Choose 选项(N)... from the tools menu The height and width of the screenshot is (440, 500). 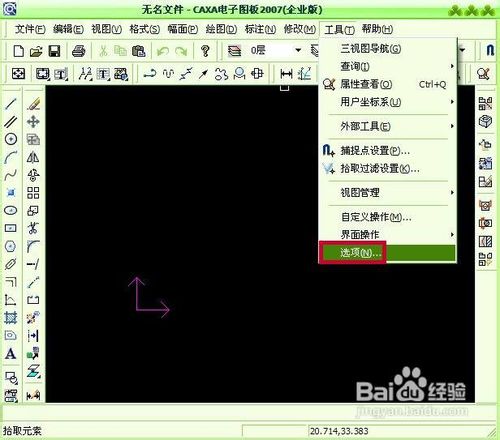point(388,253)
